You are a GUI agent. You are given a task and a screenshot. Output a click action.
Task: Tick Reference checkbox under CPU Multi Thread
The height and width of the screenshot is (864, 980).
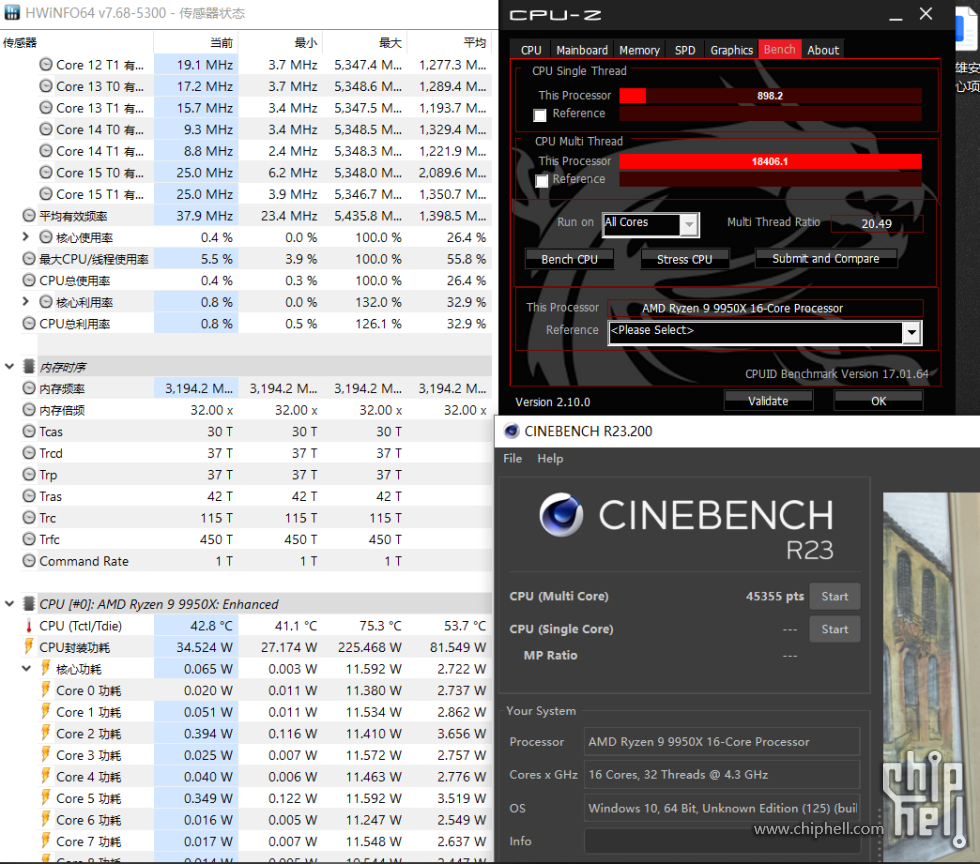[542, 181]
